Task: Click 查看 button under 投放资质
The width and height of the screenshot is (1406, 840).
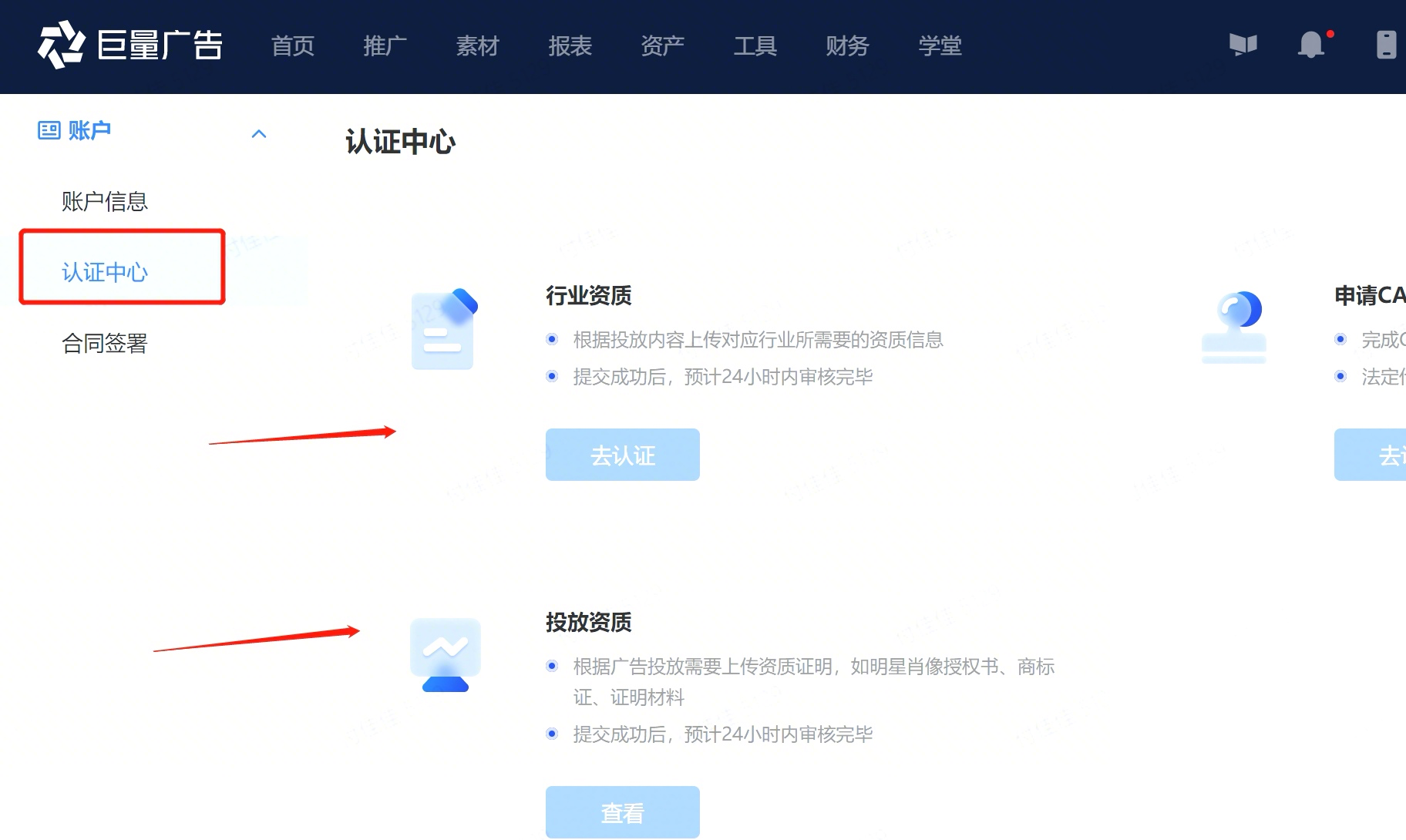Action: click(623, 812)
